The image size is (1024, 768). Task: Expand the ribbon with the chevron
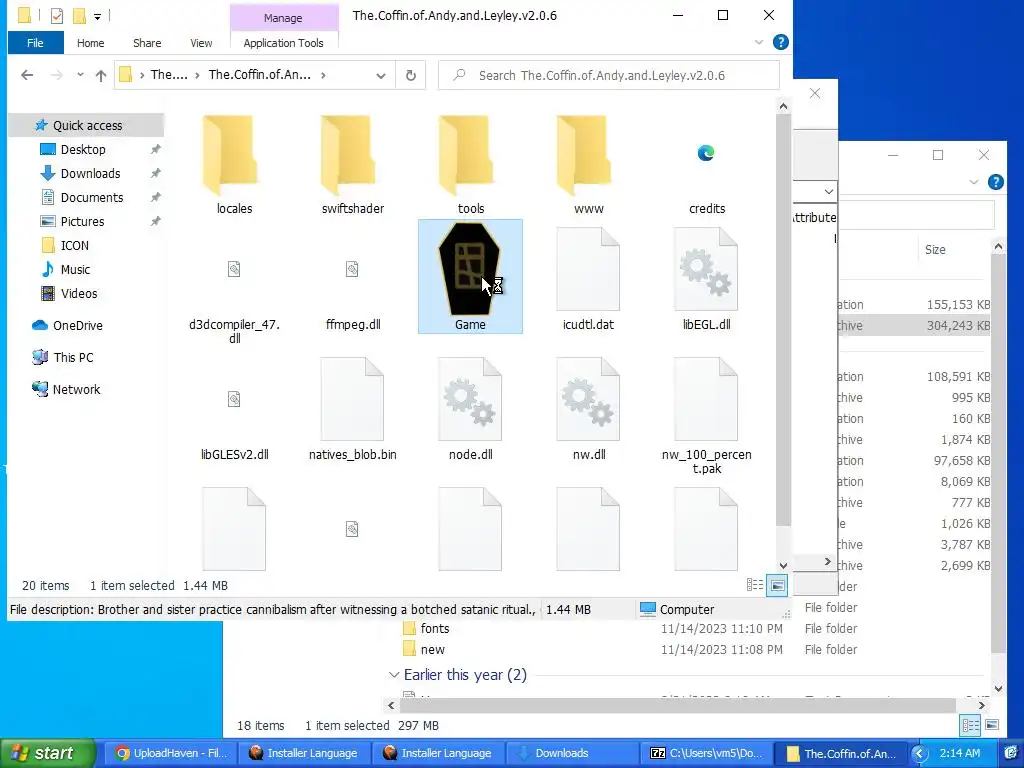point(759,42)
